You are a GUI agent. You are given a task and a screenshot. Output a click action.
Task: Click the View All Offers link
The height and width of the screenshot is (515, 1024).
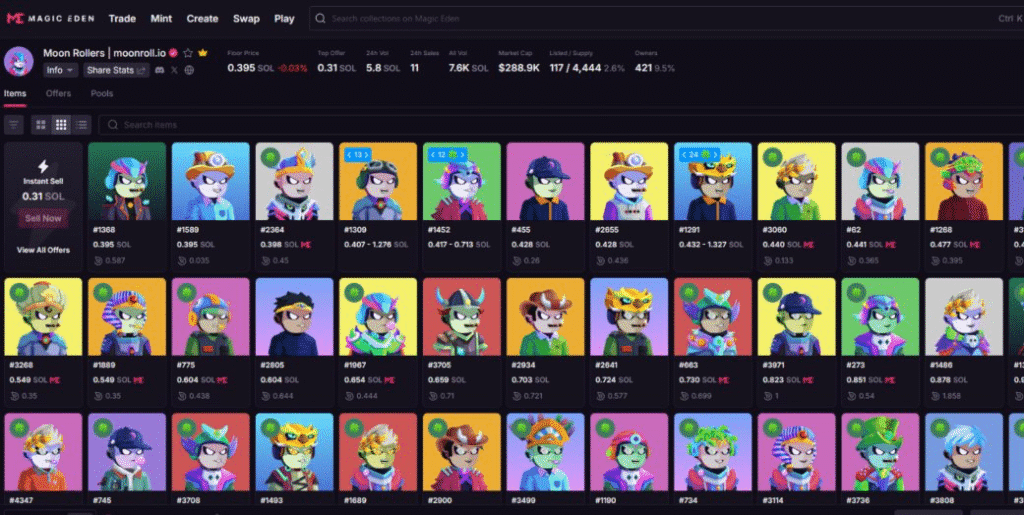click(x=43, y=250)
